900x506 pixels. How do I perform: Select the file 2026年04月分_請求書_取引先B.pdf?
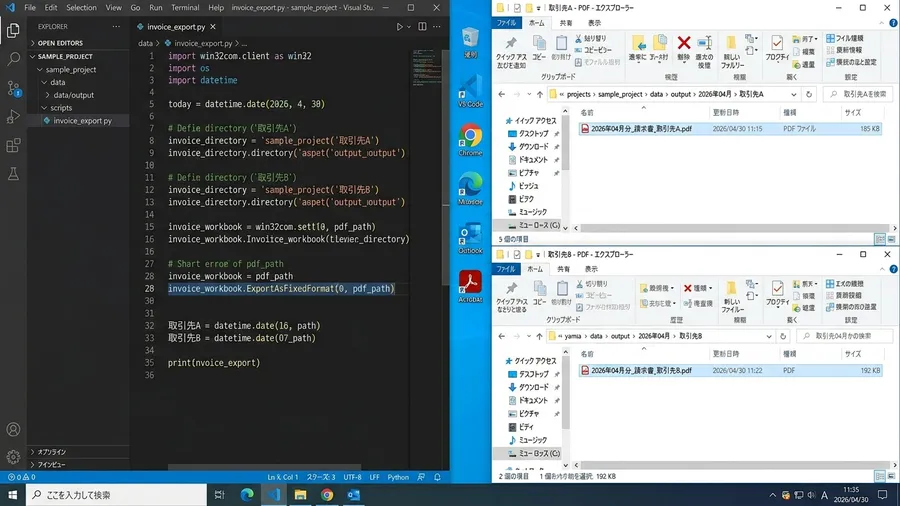730,371
